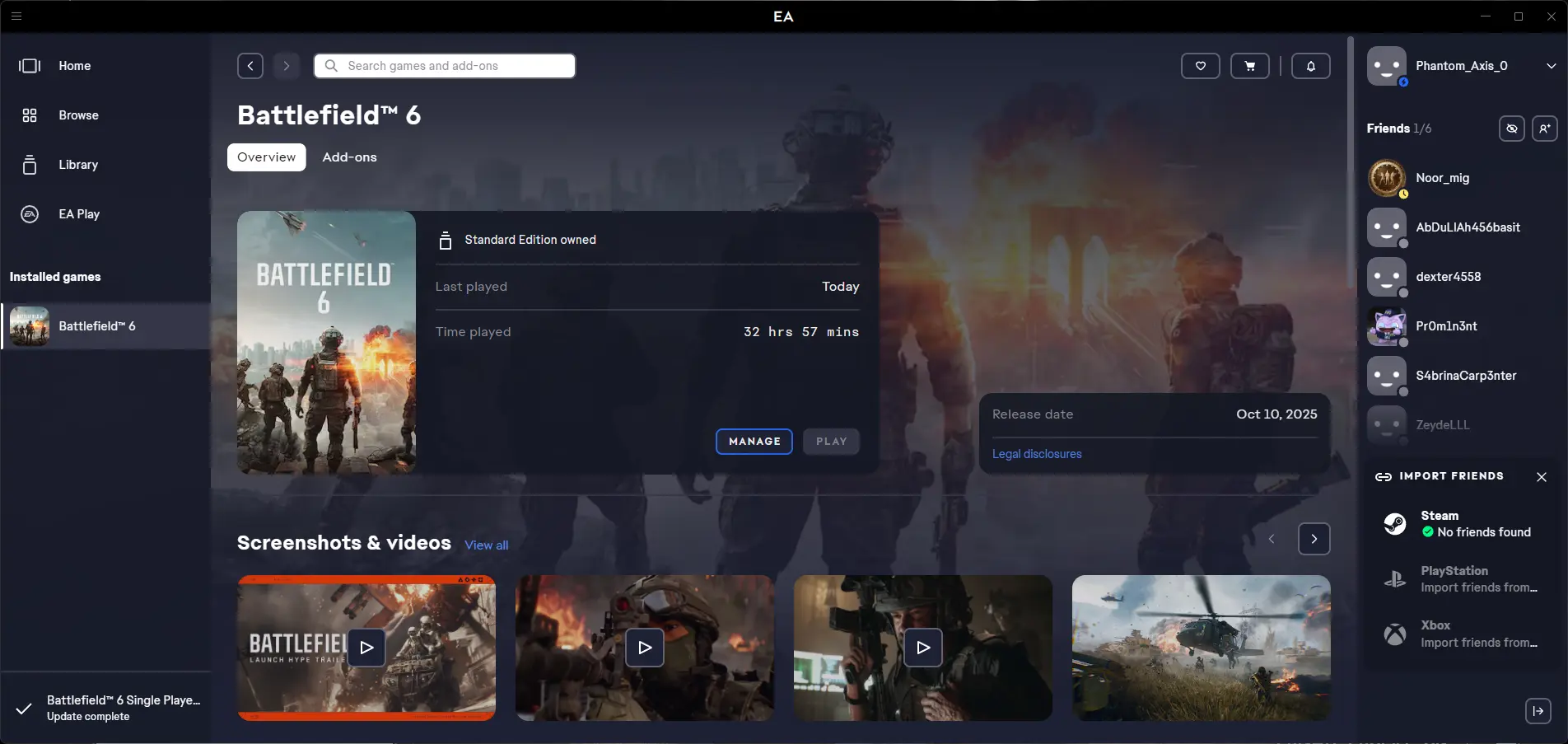Viewport: 1568px width, 744px height.
Task: Collapse the friends sidebar panel
Action: point(1538,711)
